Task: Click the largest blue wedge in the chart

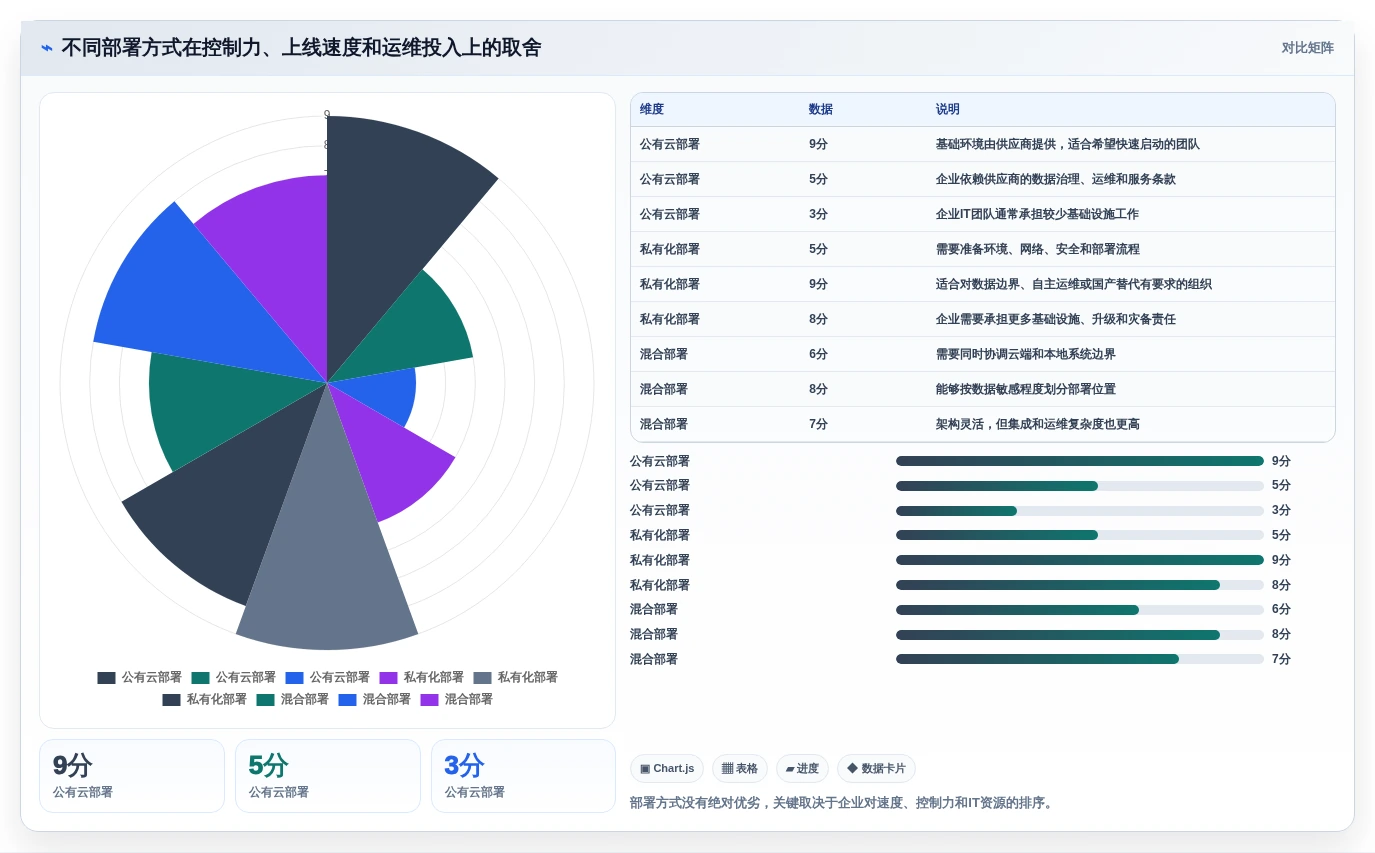Action: pyautogui.click(x=190, y=300)
